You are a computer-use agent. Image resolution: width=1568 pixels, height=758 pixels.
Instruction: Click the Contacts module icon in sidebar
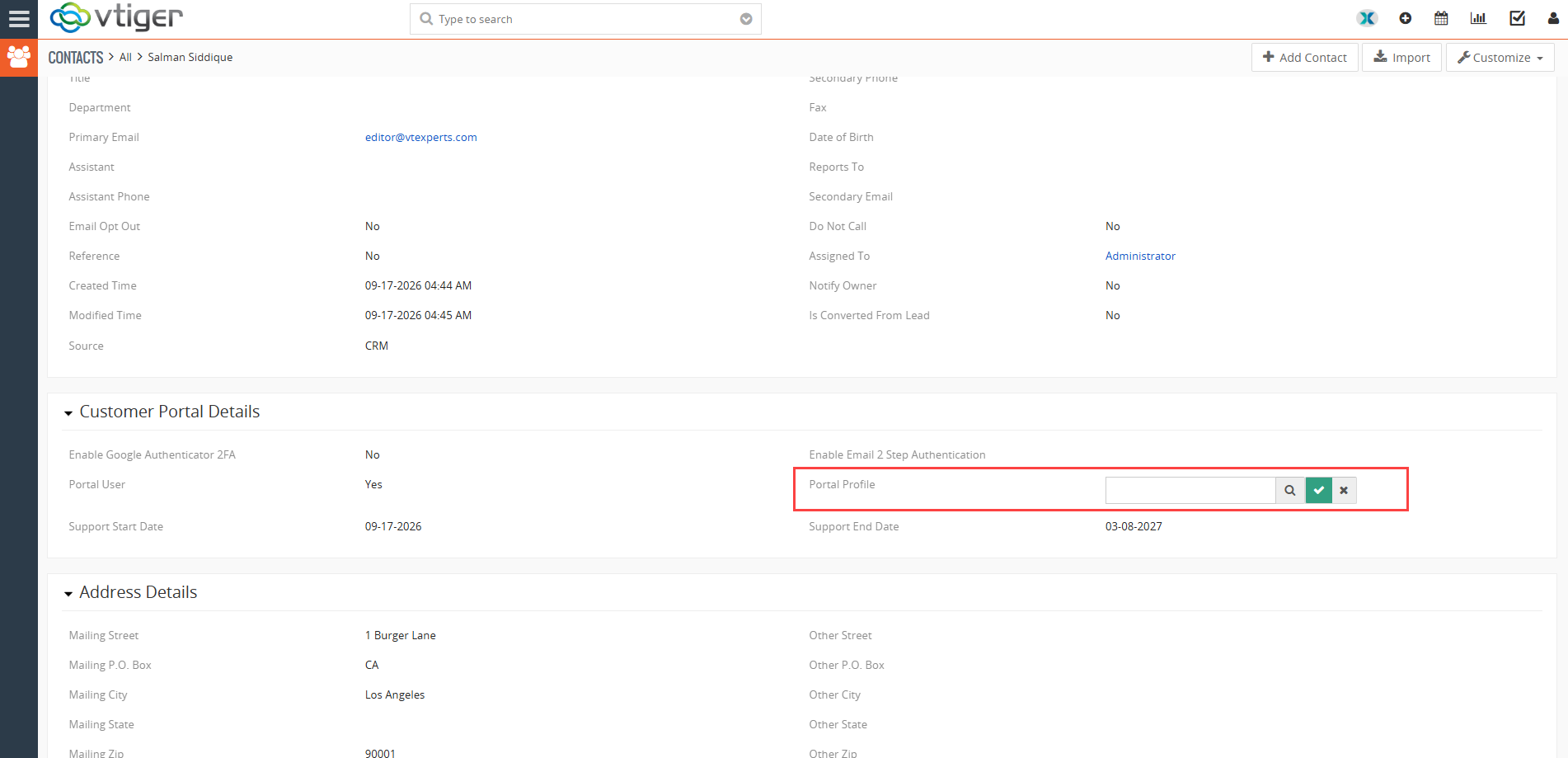(x=18, y=58)
